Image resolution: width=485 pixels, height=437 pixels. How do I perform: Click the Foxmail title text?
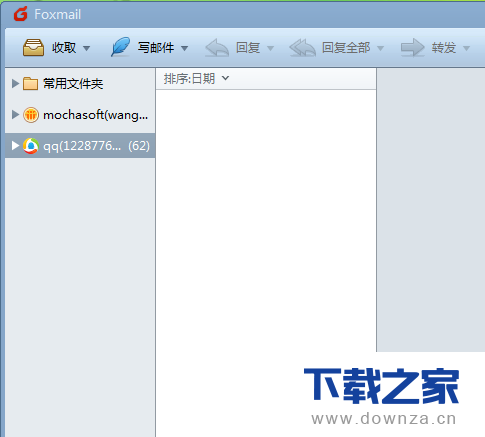tap(57, 14)
